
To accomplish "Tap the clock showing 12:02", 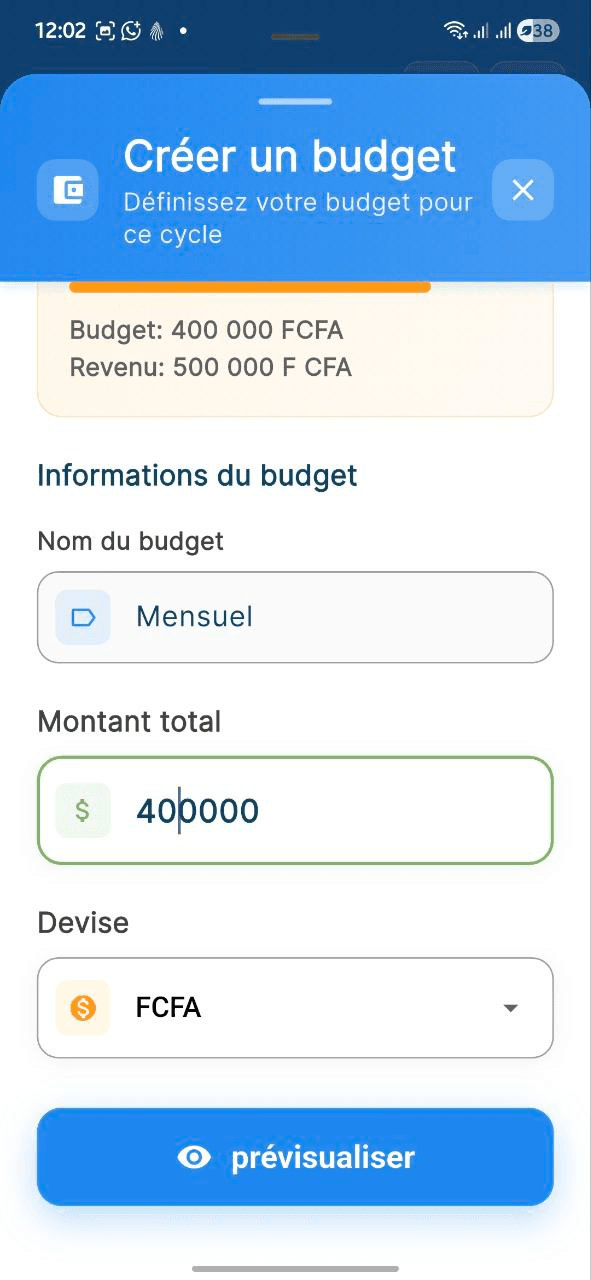I will click(62, 30).
